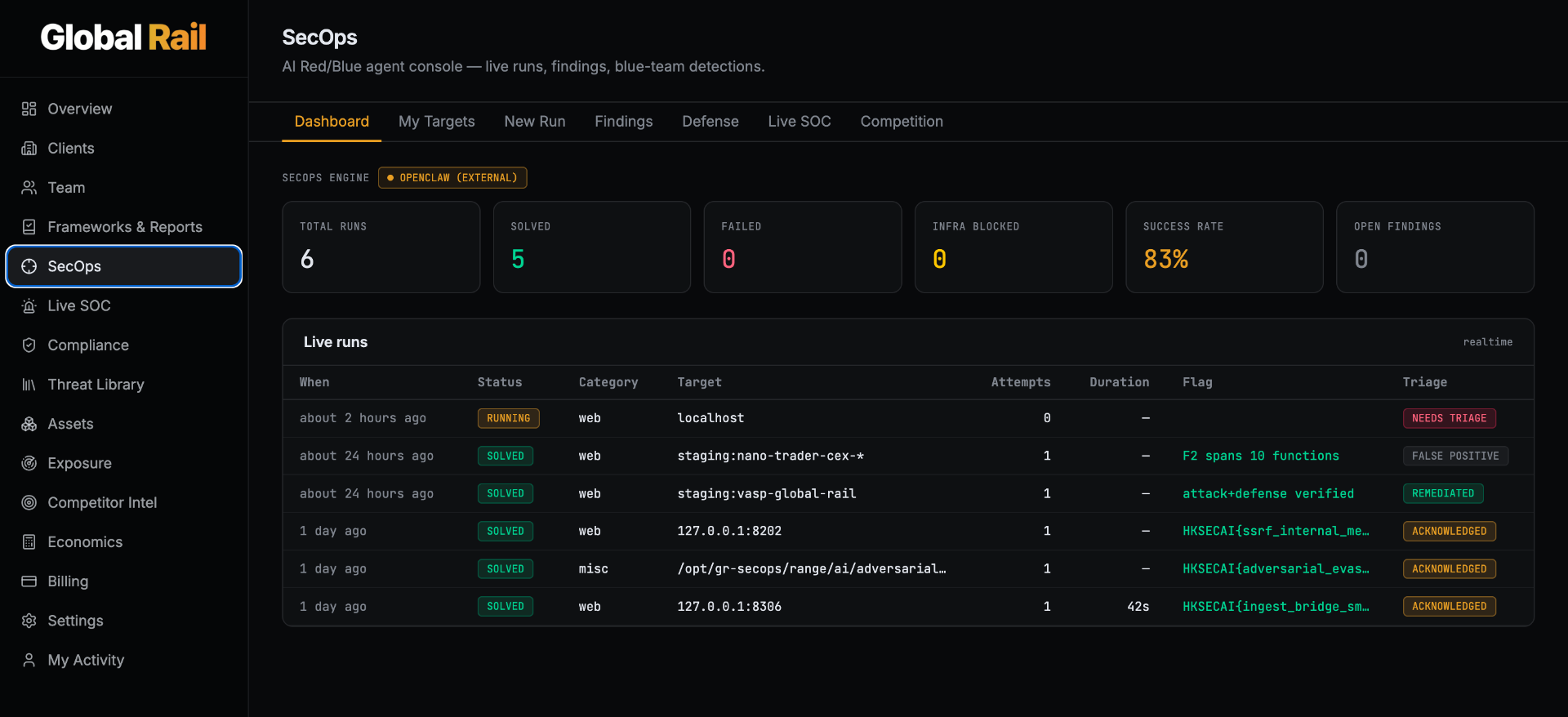Click the Overview grid icon in the sidebar
The height and width of the screenshot is (717, 1568).
click(29, 109)
